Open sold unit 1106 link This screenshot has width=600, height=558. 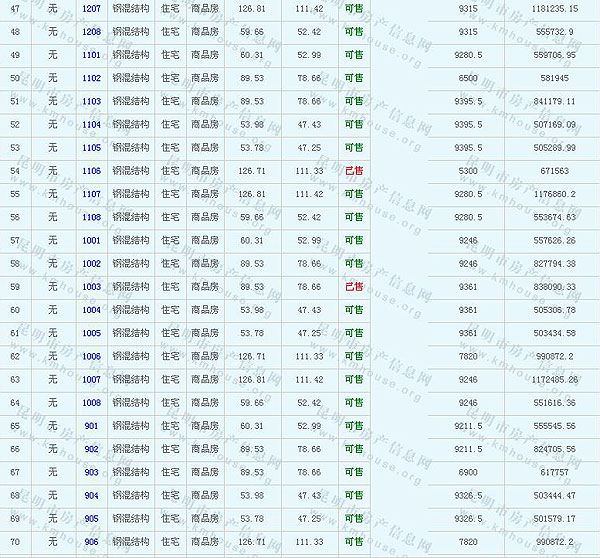[91, 171]
